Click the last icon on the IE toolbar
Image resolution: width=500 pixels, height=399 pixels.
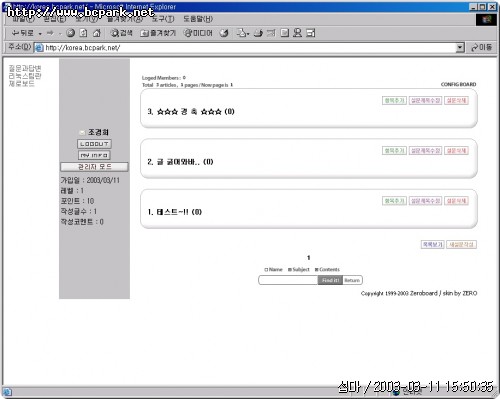pyautogui.click(x=311, y=33)
